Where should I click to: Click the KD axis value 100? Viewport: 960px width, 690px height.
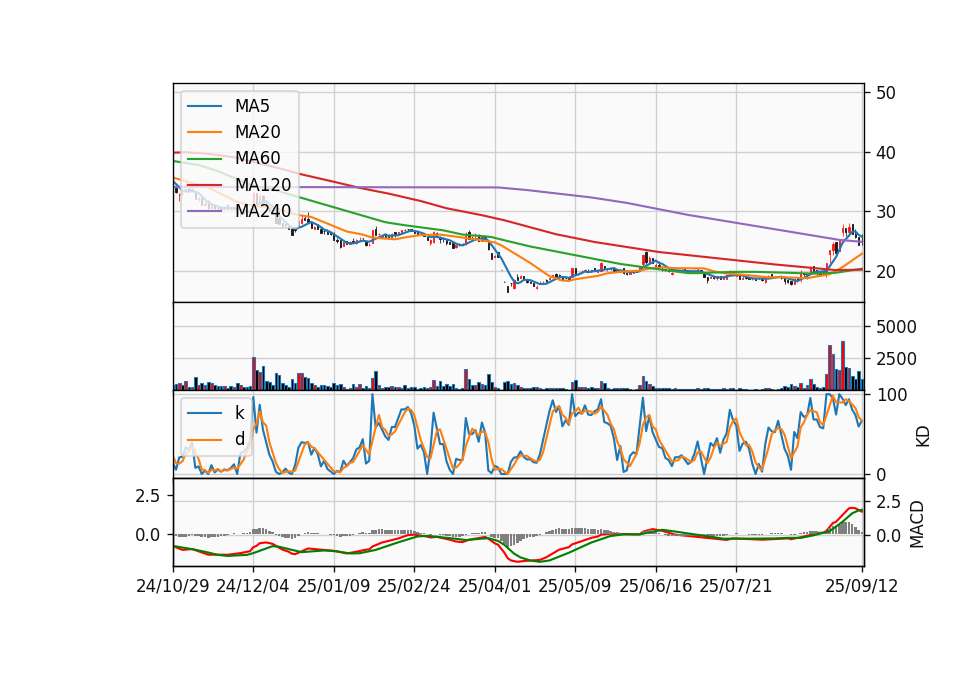[892, 395]
